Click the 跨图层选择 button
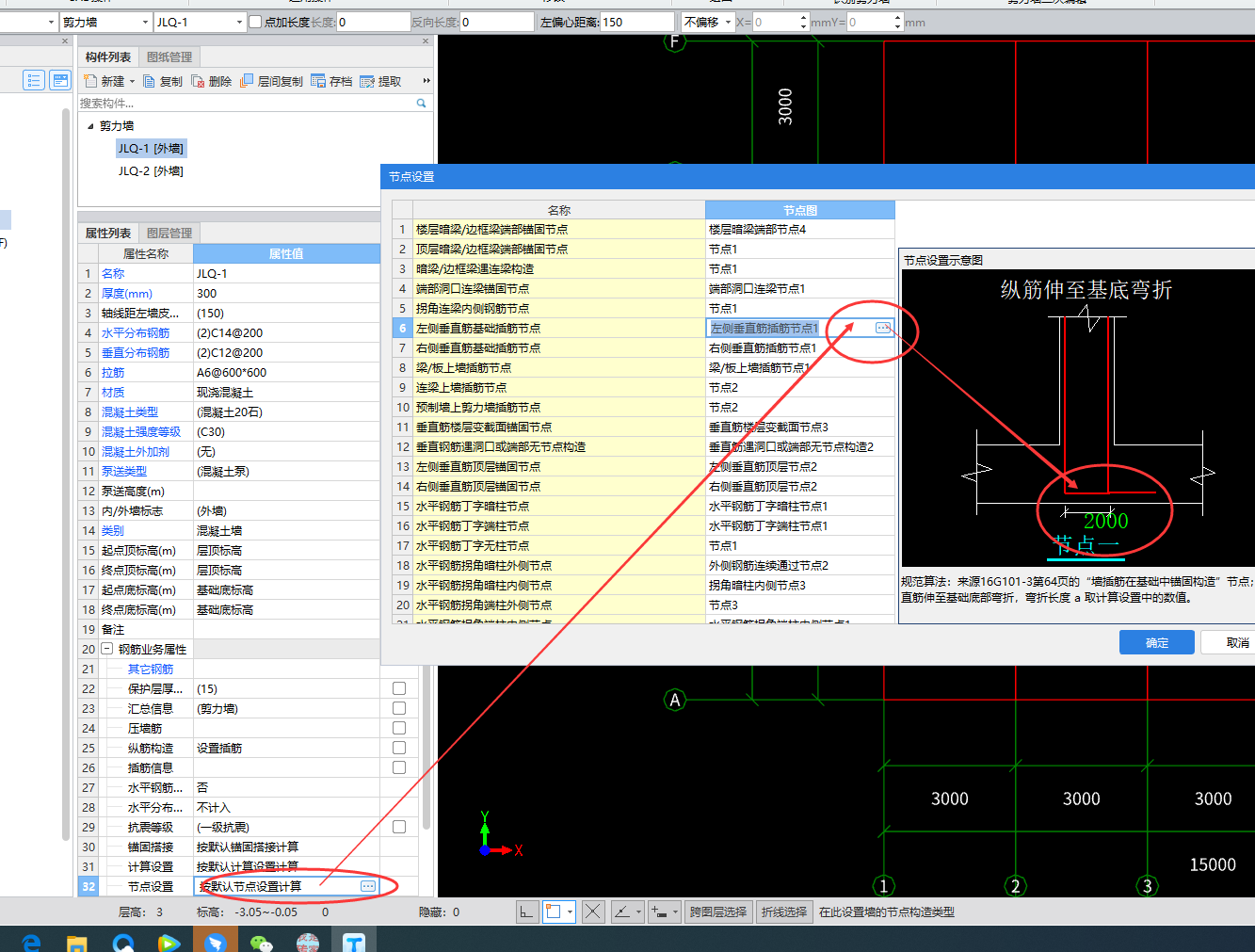 (718, 912)
